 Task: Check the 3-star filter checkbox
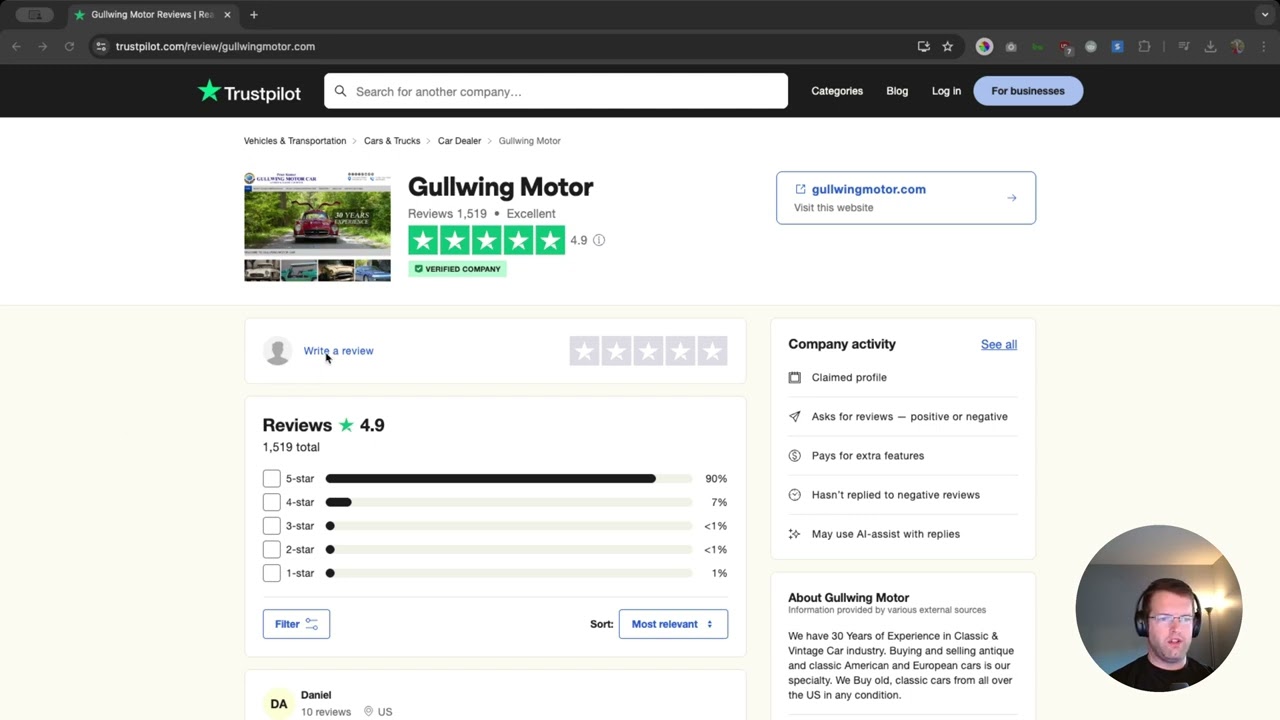point(272,526)
